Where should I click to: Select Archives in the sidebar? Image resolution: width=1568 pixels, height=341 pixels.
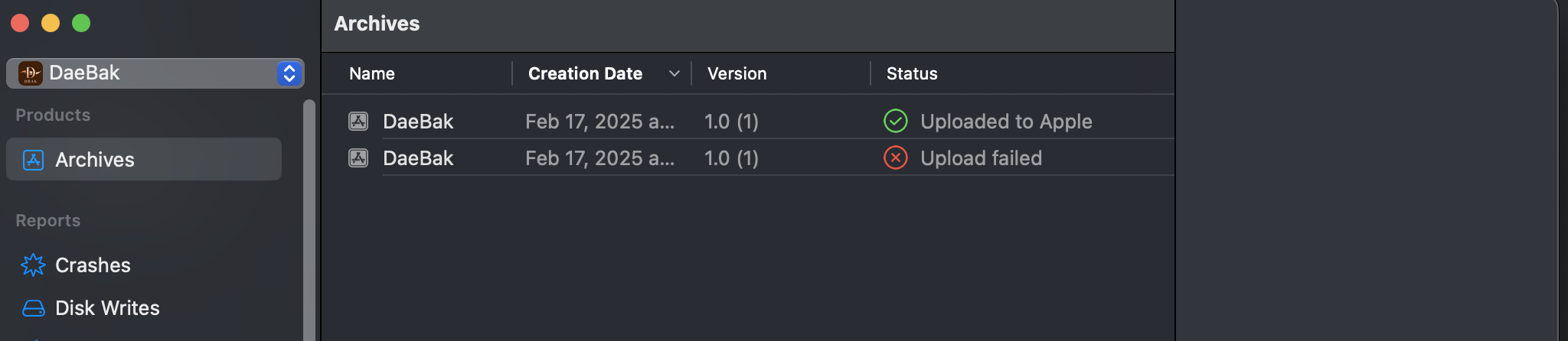(144, 159)
